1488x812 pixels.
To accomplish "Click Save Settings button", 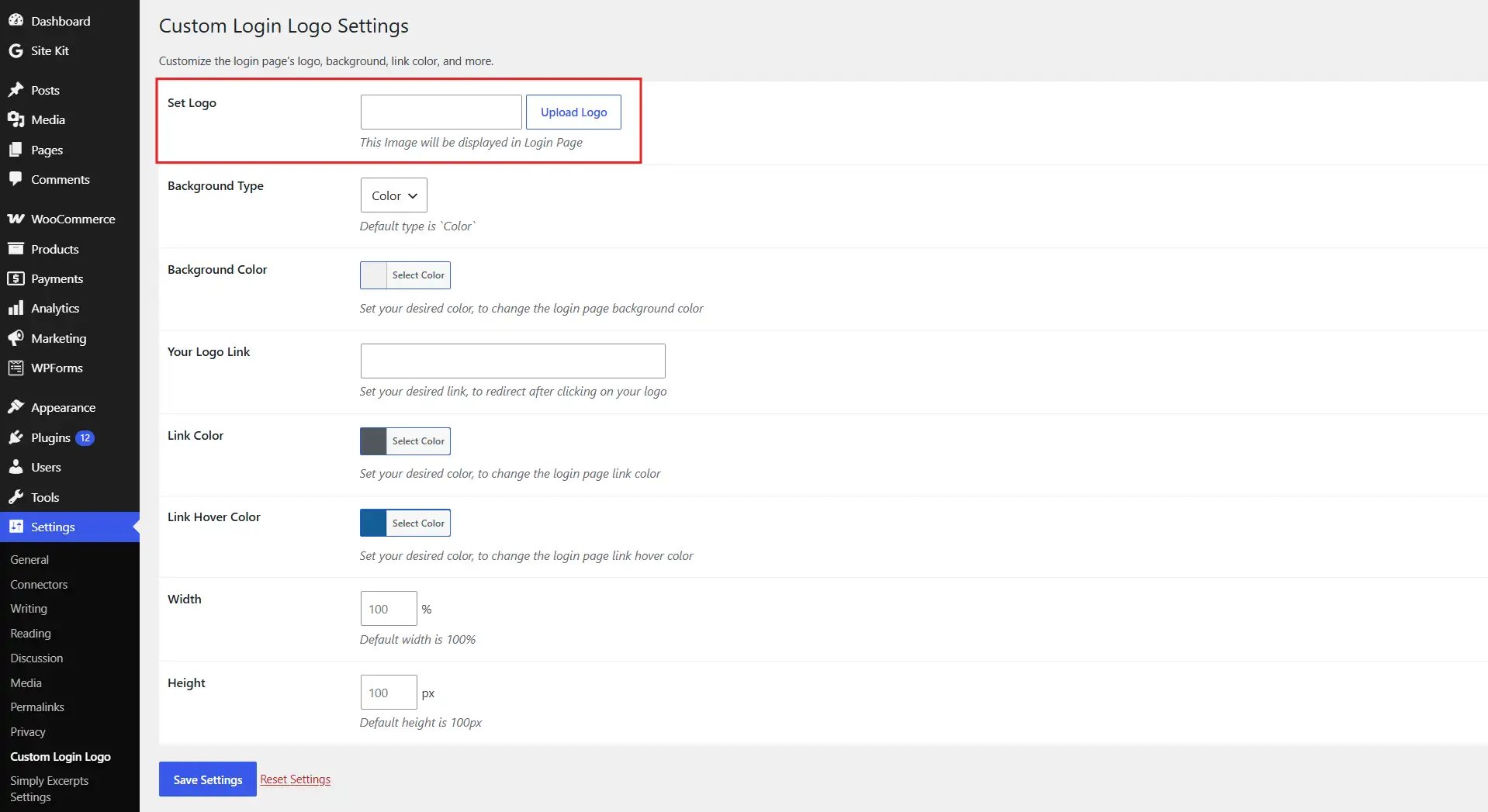I will click(x=208, y=779).
